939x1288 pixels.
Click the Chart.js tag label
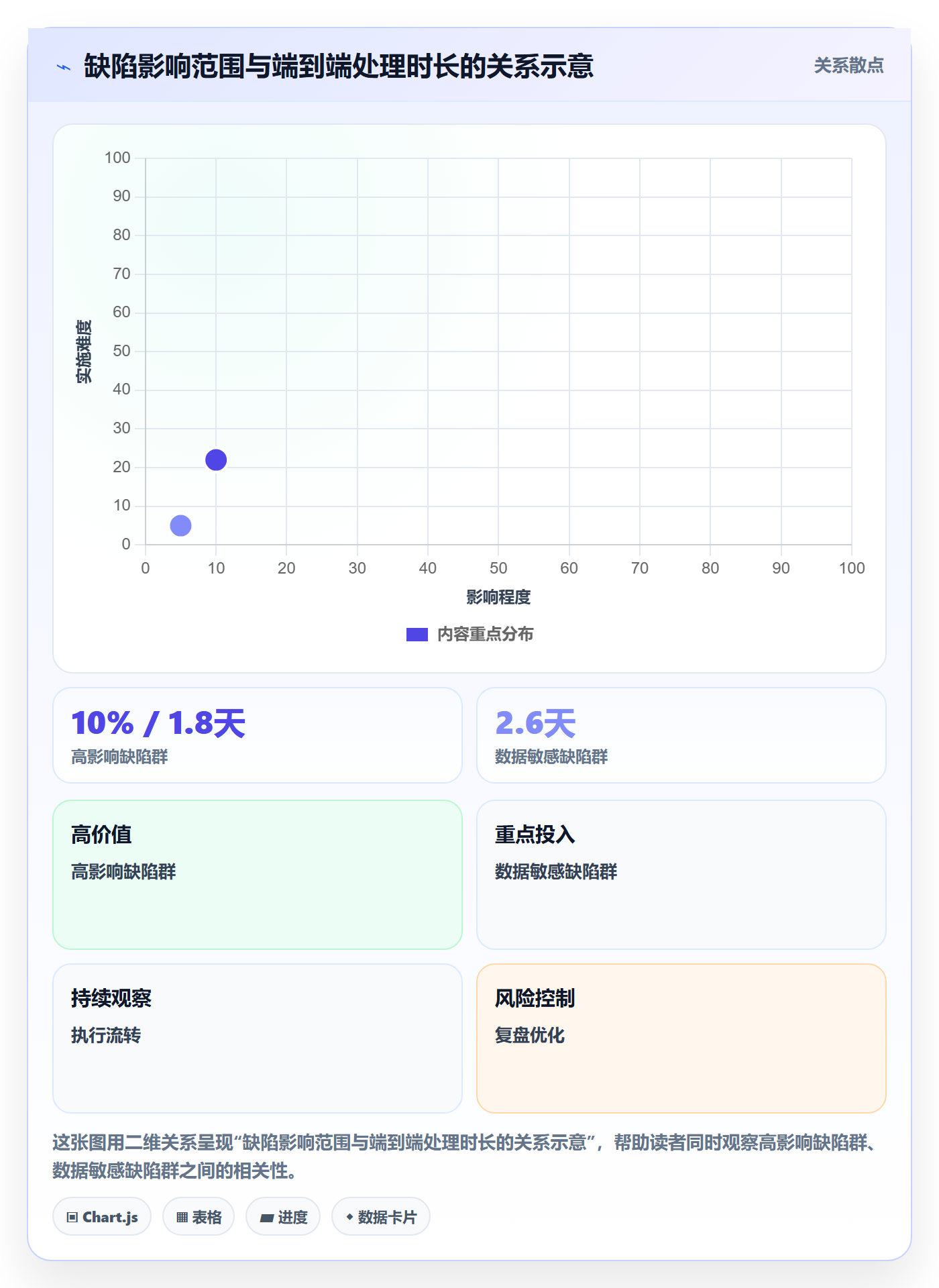tap(110, 1217)
